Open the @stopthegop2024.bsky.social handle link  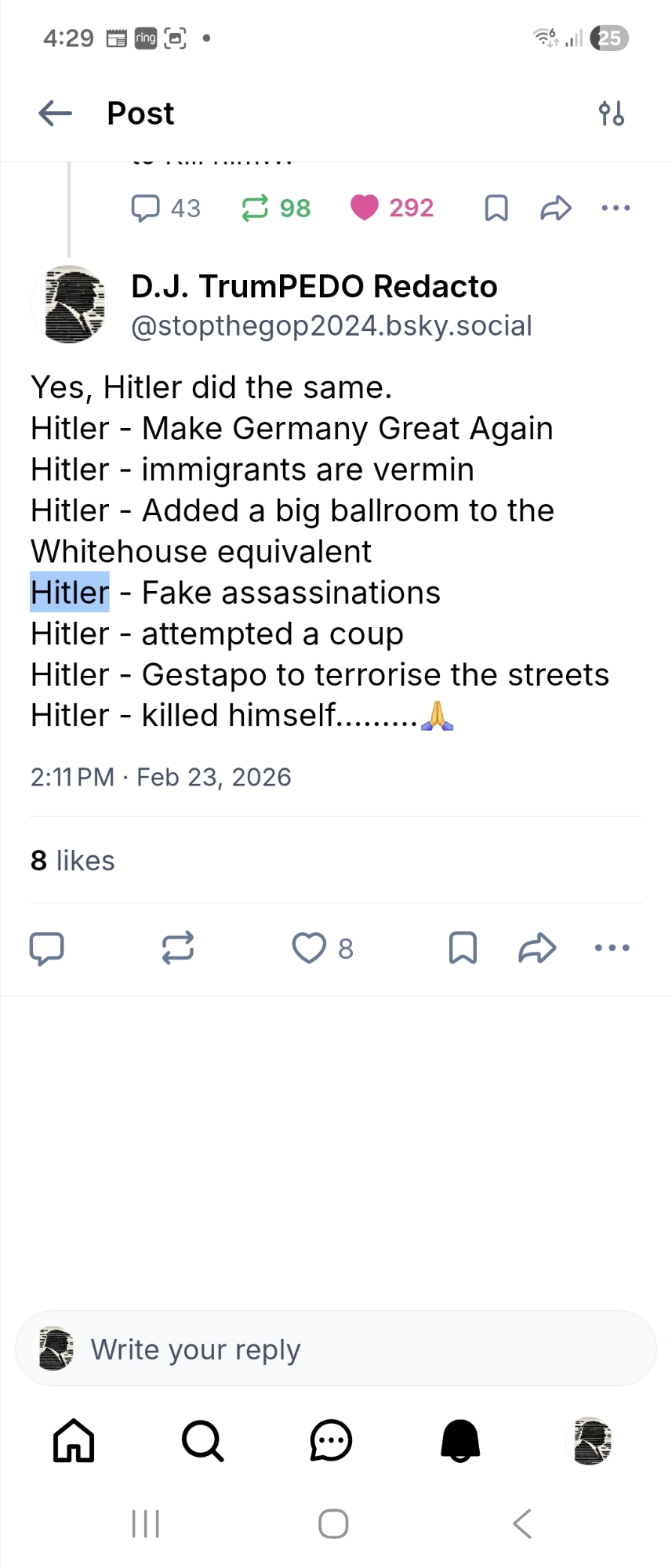[x=332, y=325]
